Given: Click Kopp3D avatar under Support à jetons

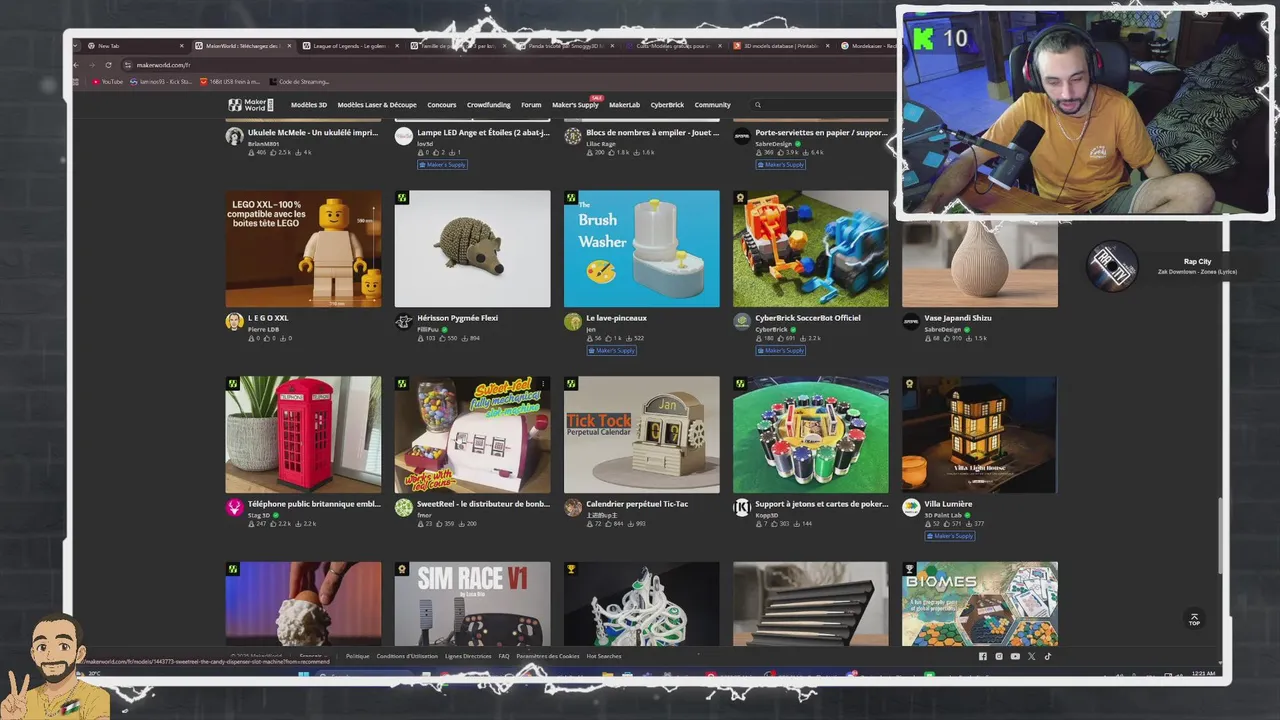Looking at the screenshot, I should click(x=741, y=508).
